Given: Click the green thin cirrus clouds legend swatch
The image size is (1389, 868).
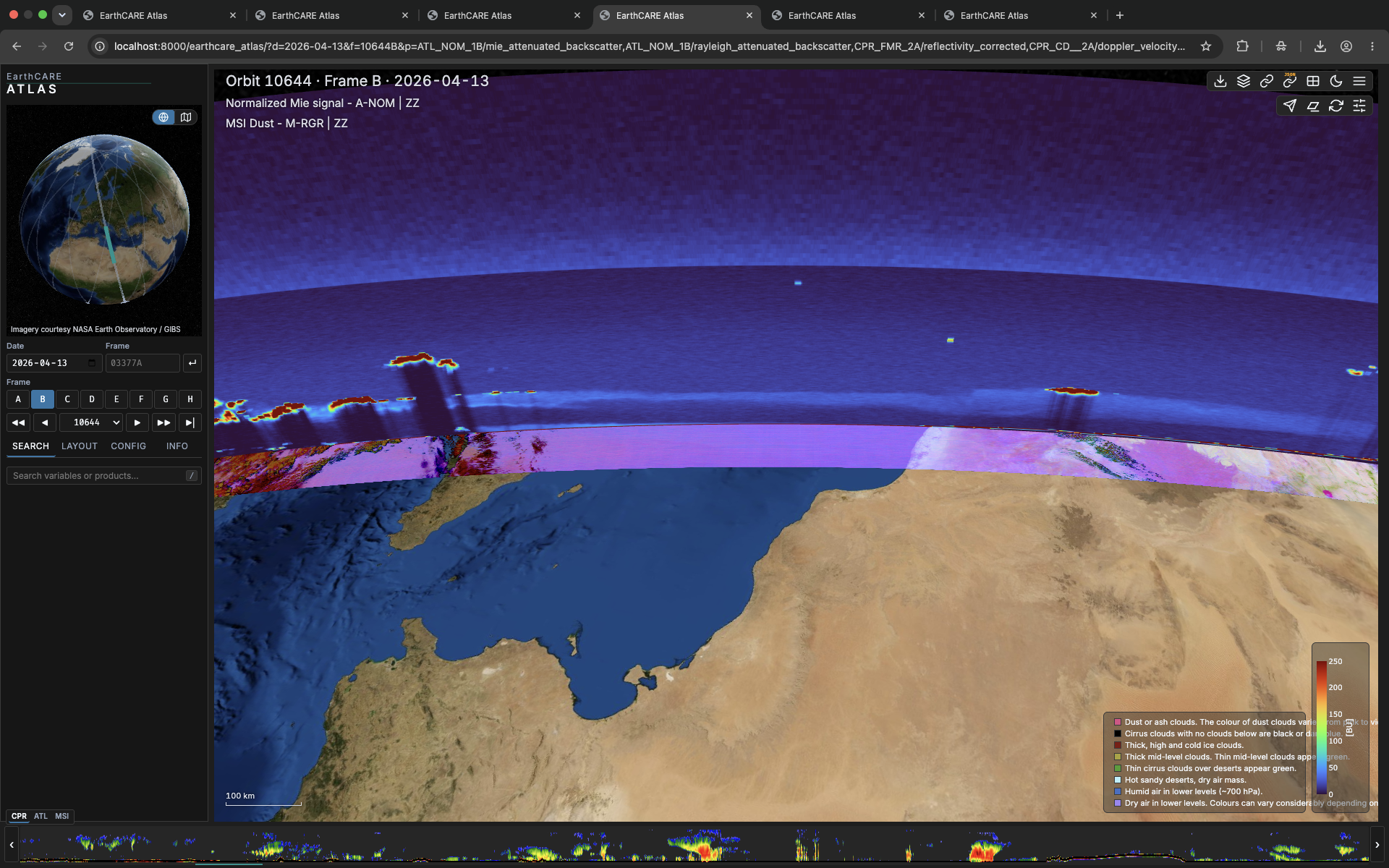Looking at the screenshot, I should pyautogui.click(x=1117, y=769).
